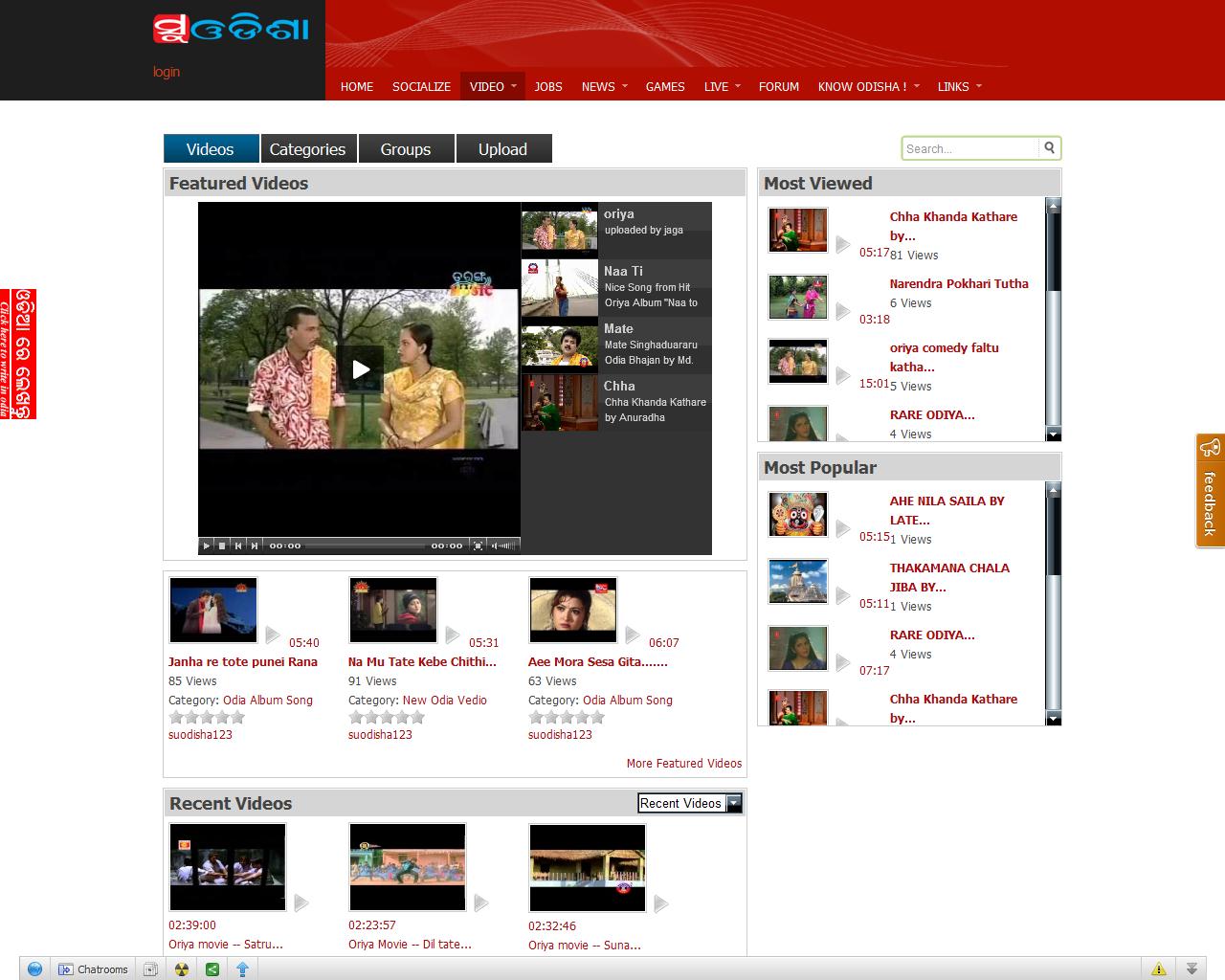Click the login link
The width and height of the screenshot is (1225, 980).
[167, 72]
